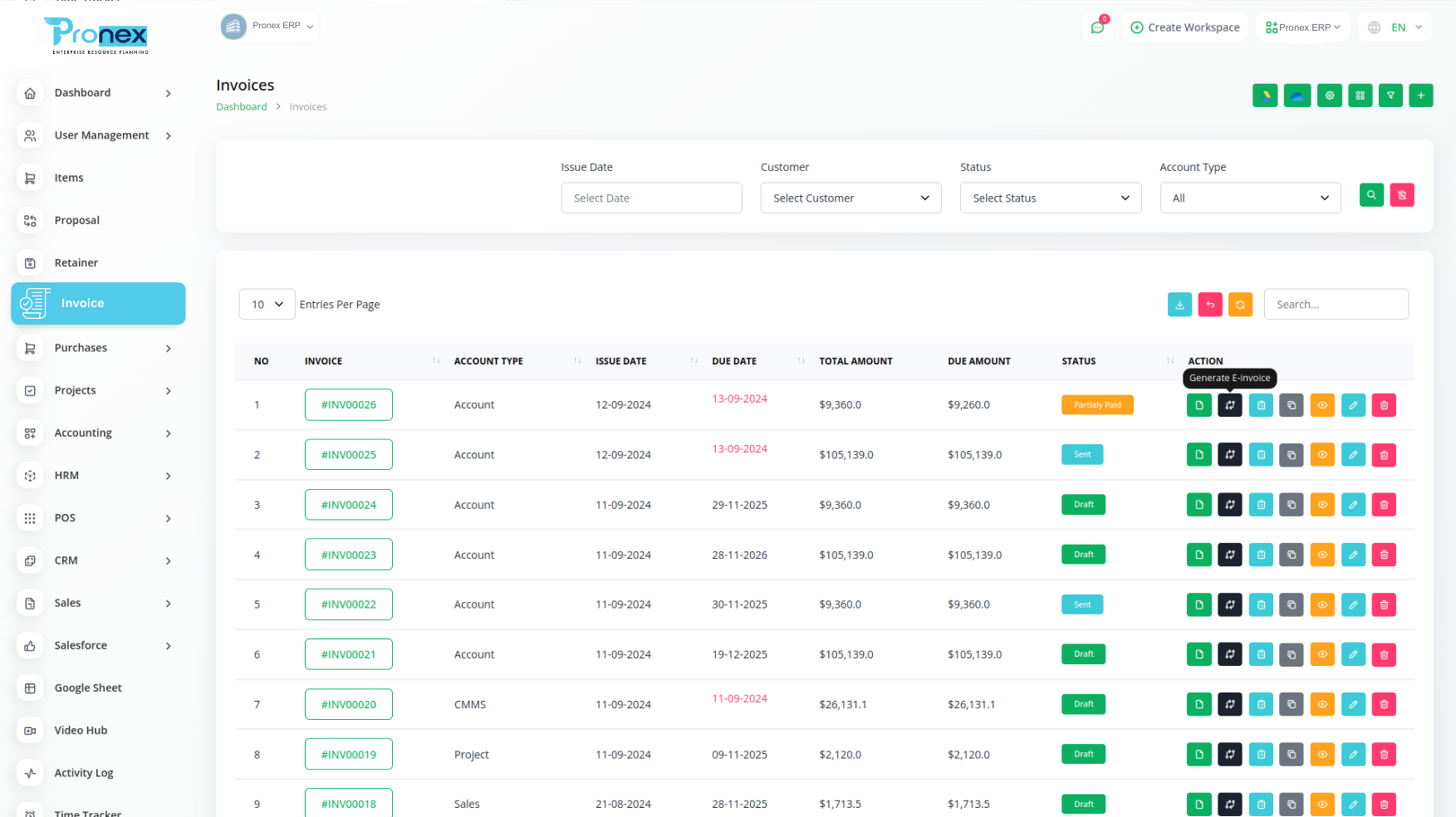
Task: View invoice #INV00021 with eye icon
Action: point(1322,654)
